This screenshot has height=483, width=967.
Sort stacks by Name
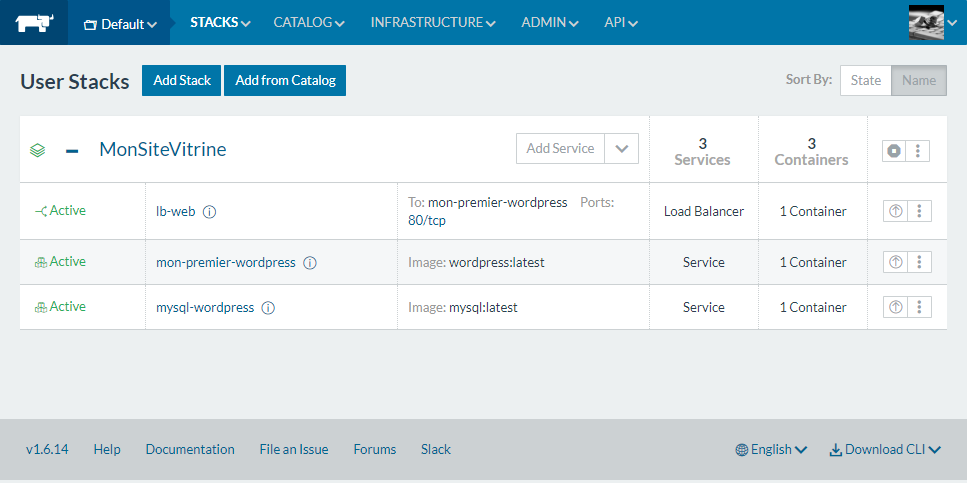point(919,80)
